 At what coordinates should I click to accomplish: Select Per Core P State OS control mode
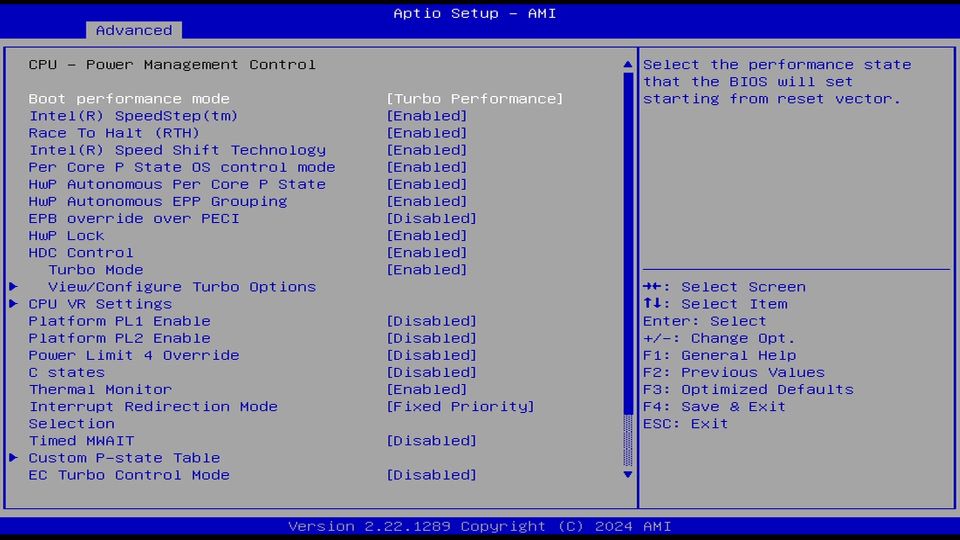(182, 167)
